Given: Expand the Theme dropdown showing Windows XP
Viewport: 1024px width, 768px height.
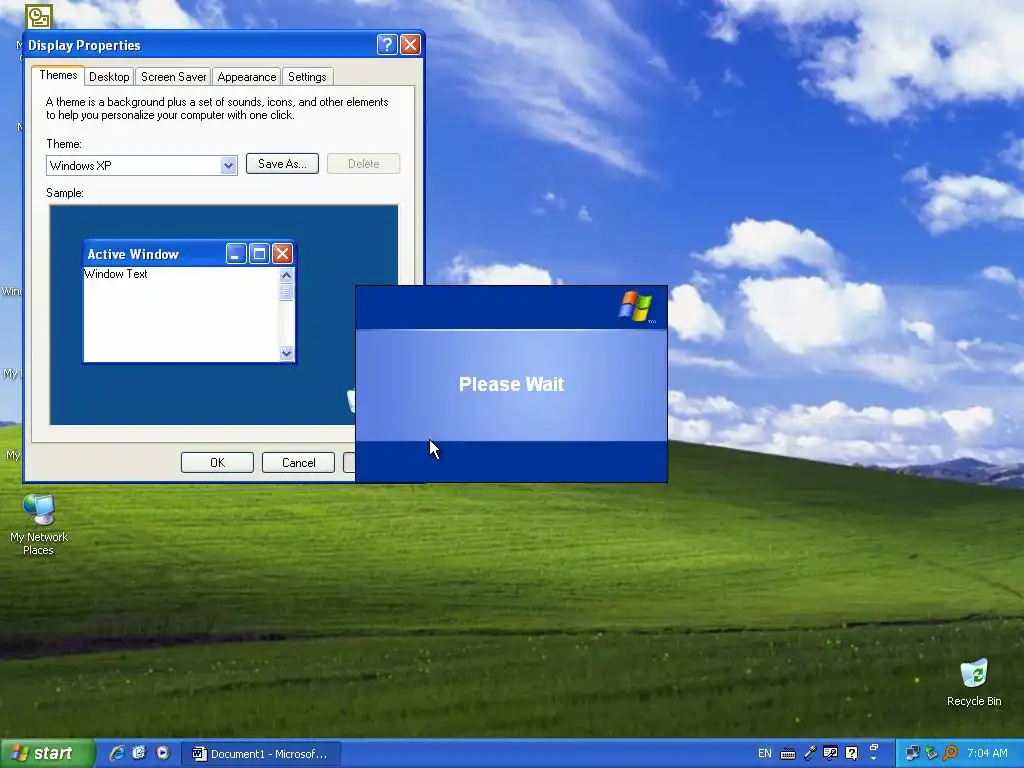Looking at the screenshot, I should (x=228, y=165).
